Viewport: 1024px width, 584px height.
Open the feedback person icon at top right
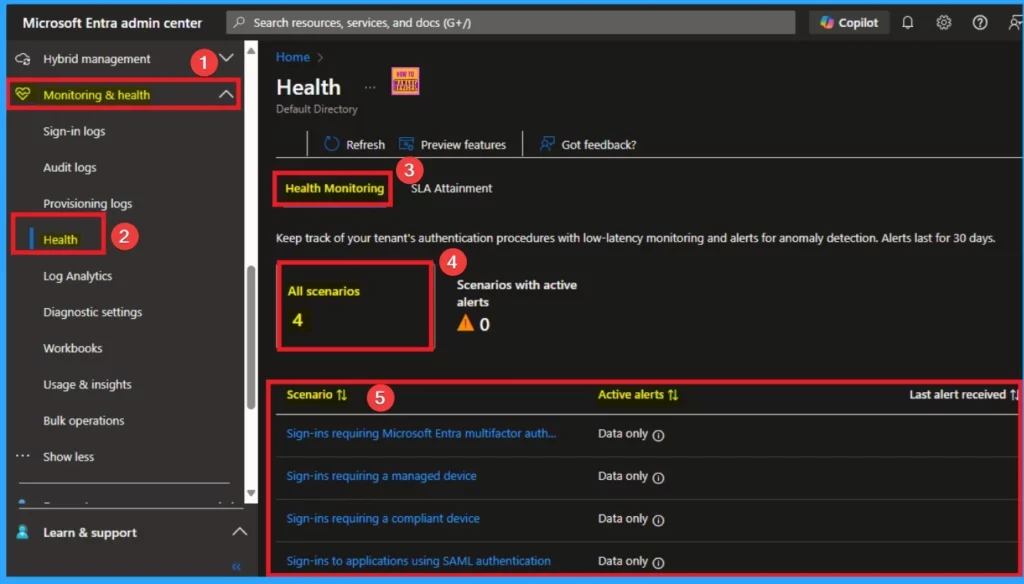tap(1015, 23)
